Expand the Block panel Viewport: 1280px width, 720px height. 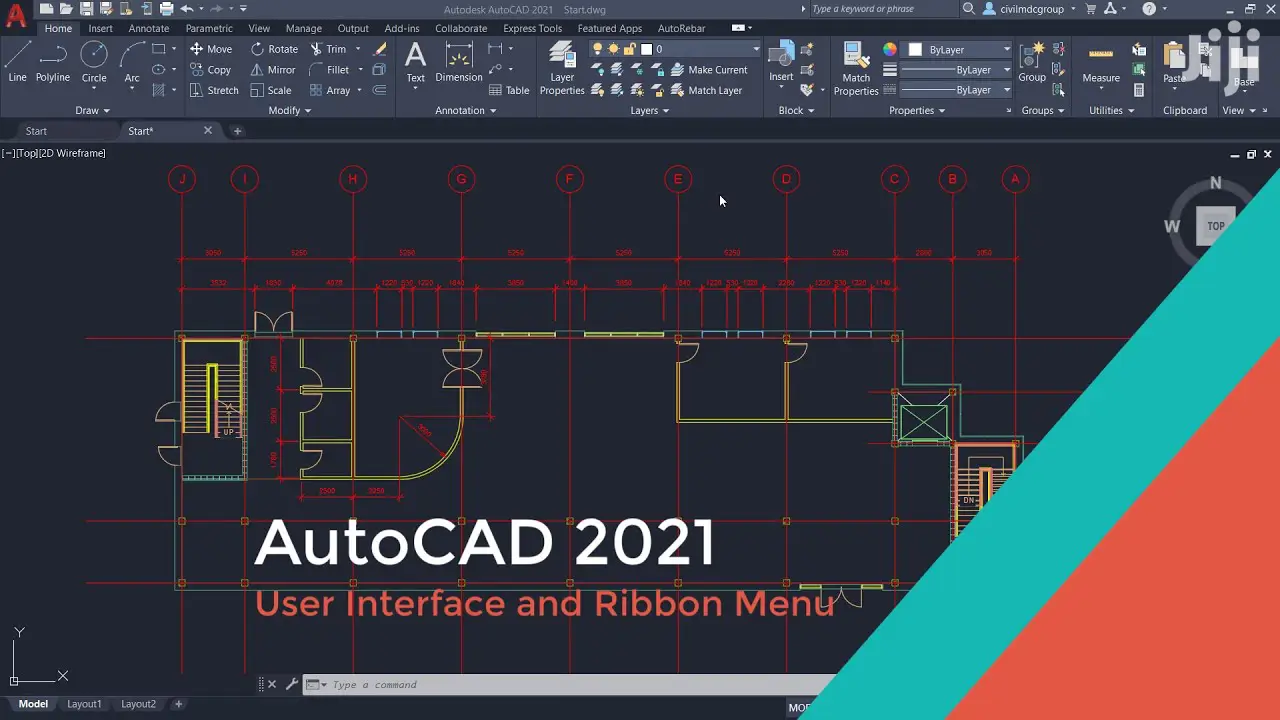click(797, 110)
